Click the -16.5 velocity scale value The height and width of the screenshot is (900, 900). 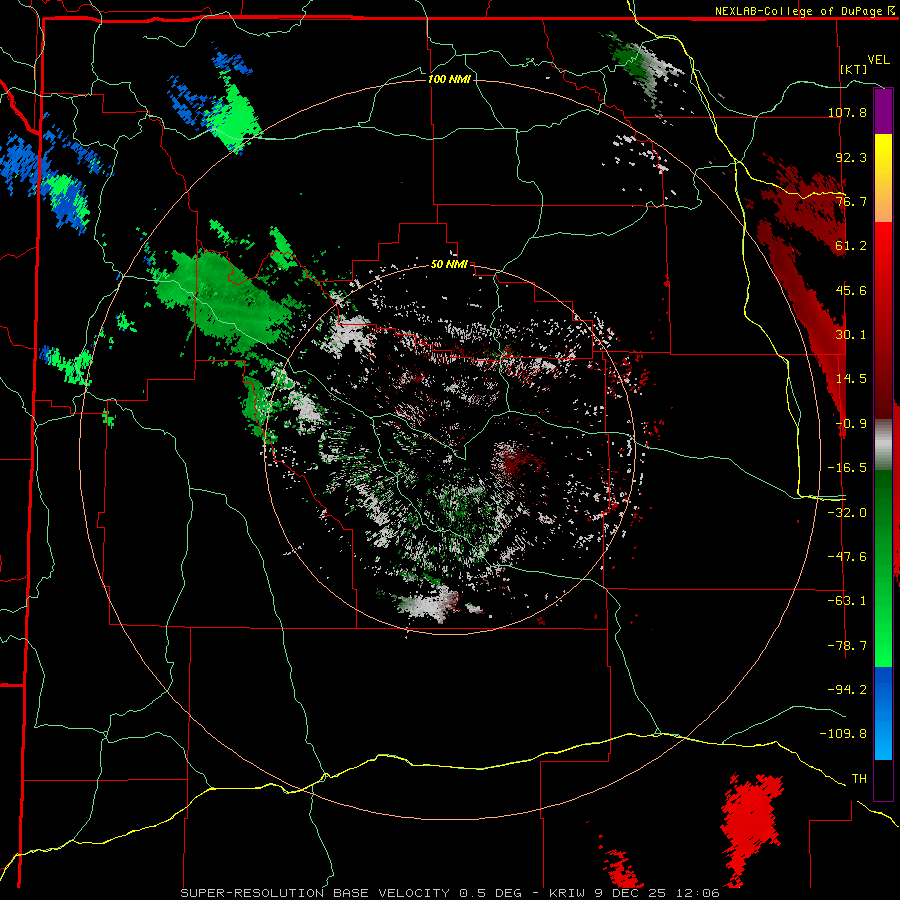847,468
